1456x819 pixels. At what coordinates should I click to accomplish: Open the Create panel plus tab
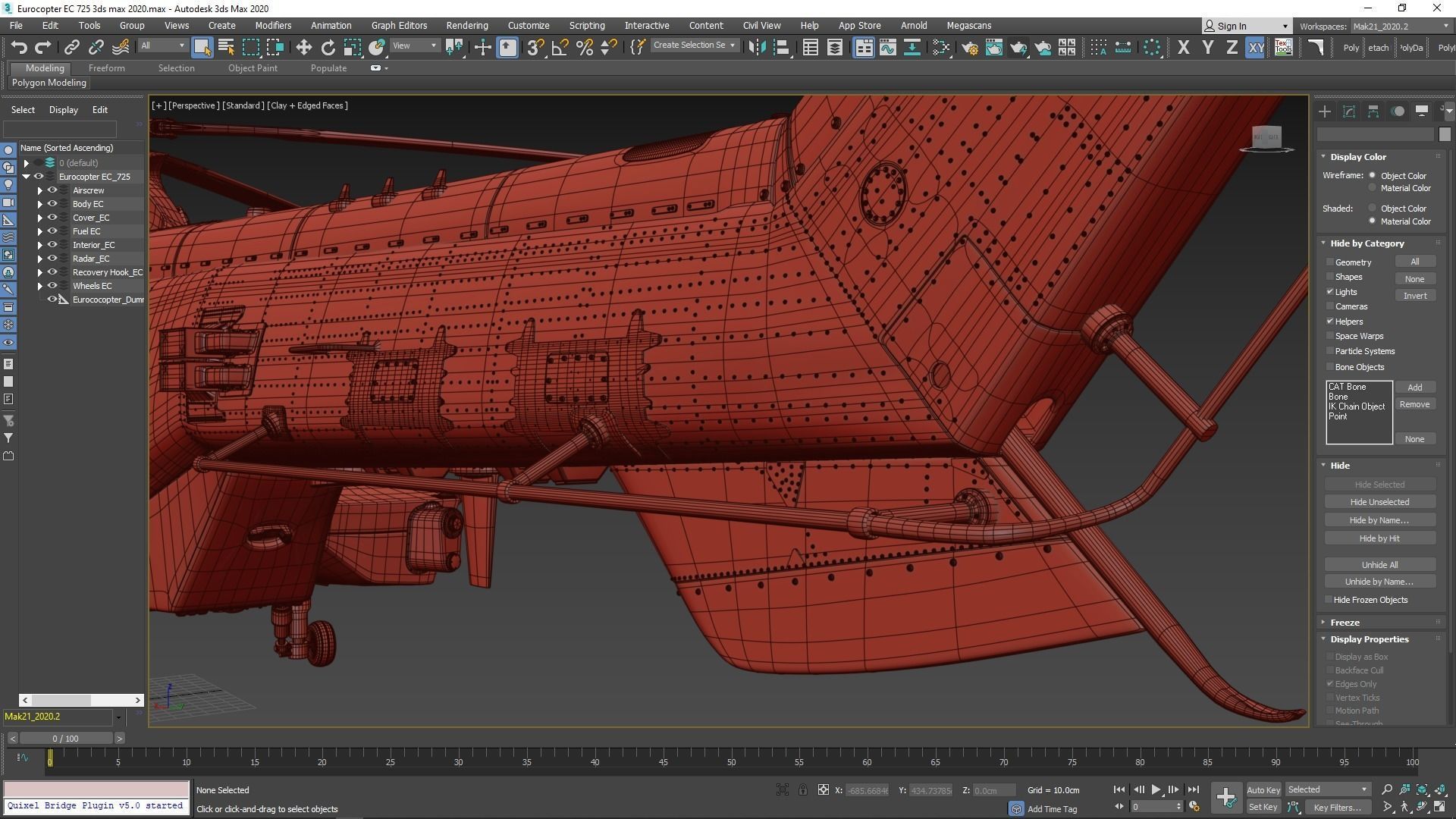pos(1325,111)
